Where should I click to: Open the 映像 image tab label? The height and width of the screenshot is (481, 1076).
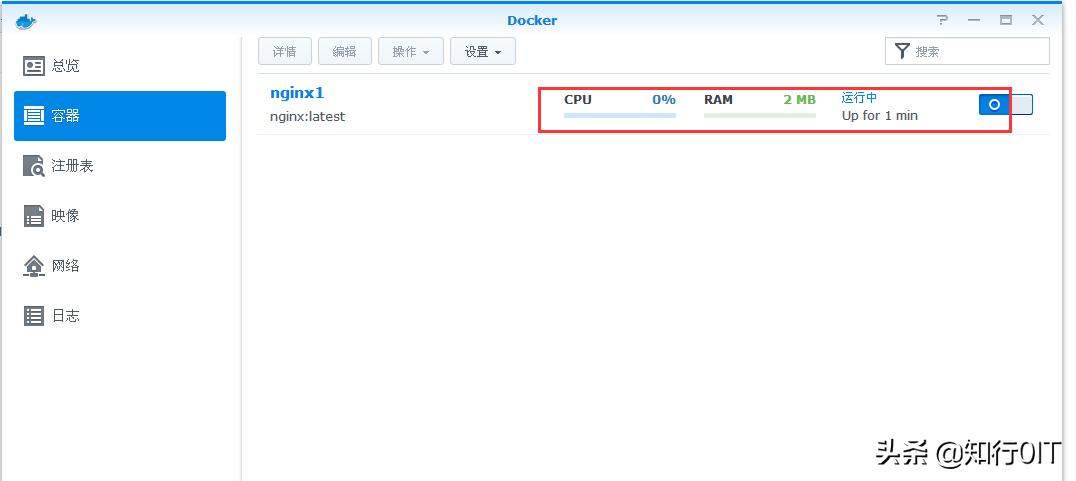click(65, 215)
